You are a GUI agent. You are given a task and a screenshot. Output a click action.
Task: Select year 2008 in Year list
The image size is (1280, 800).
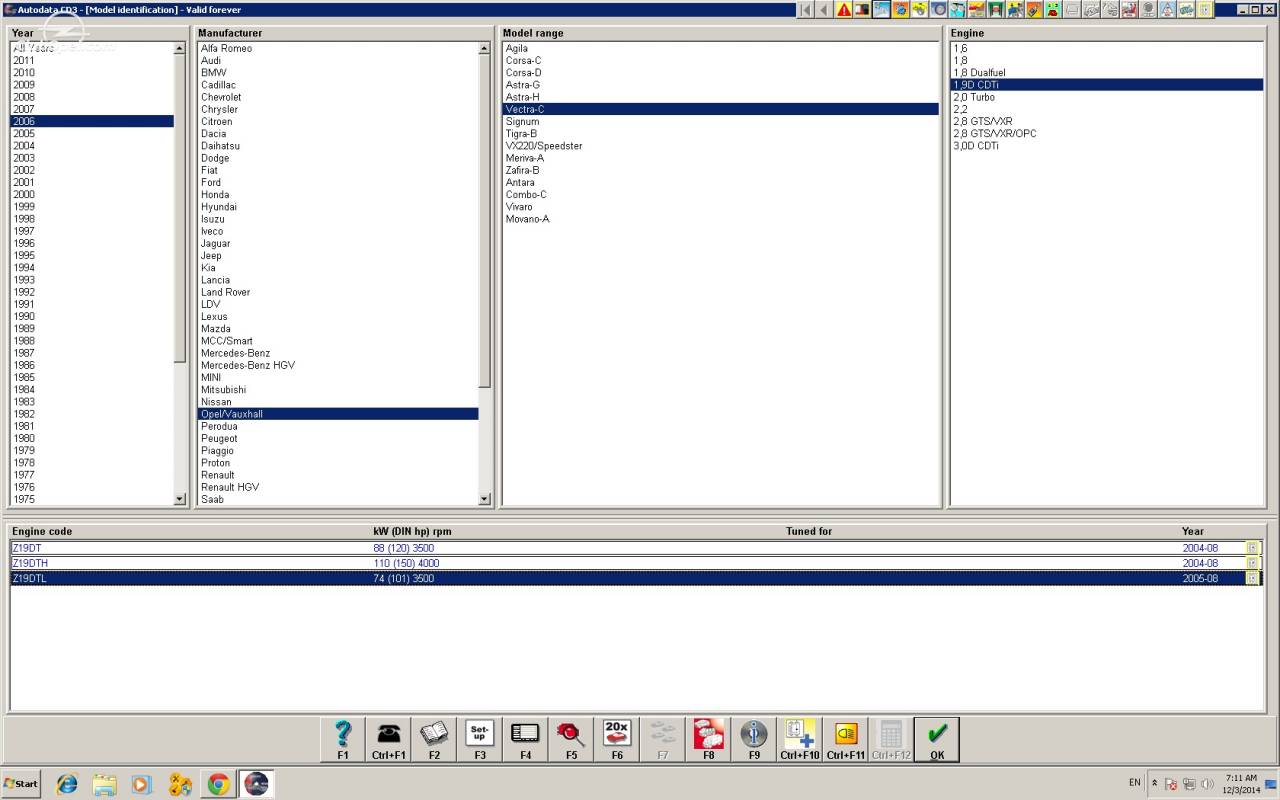tap(92, 97)
